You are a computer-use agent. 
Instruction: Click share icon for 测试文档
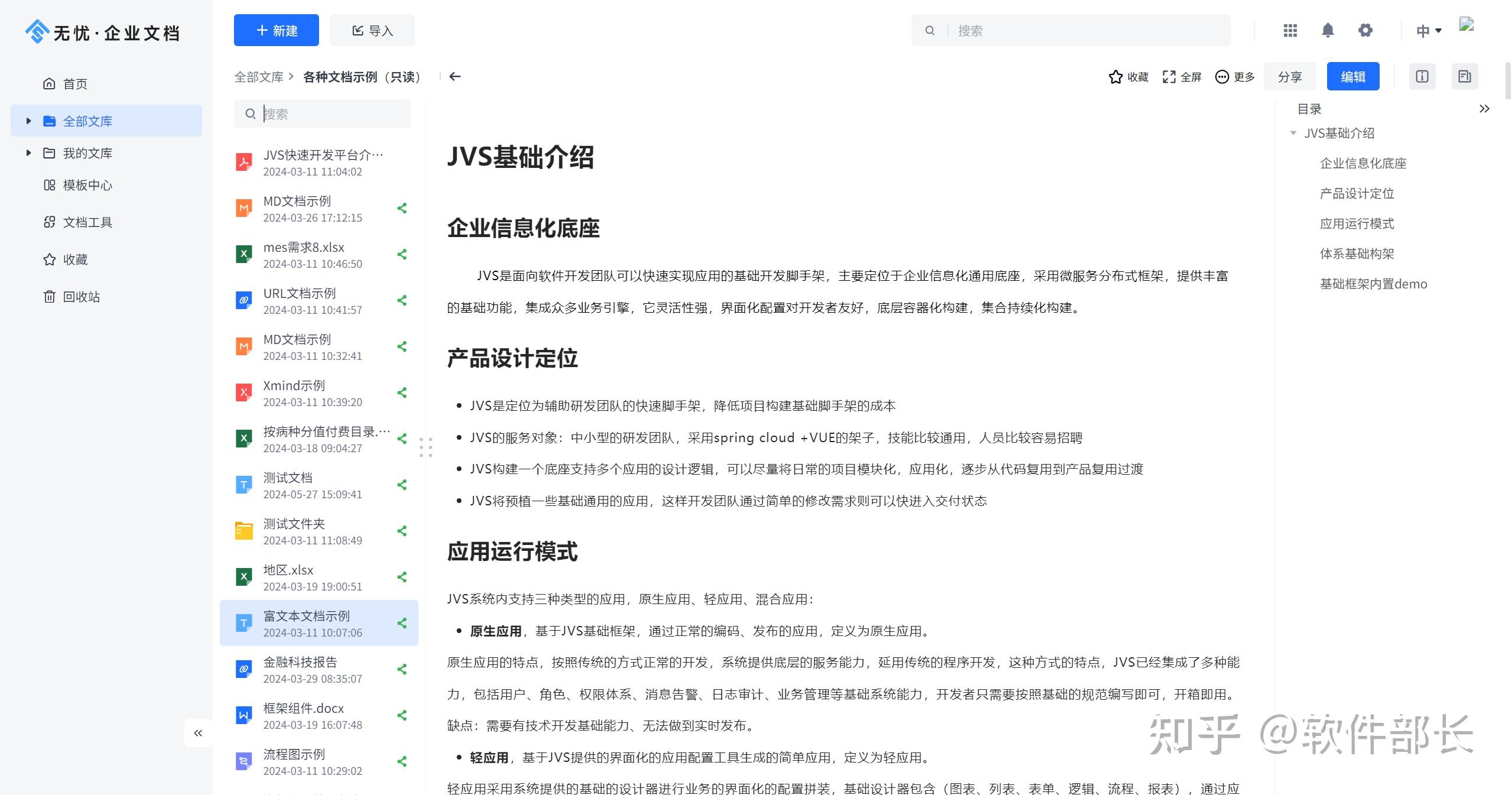coord(402,485)
